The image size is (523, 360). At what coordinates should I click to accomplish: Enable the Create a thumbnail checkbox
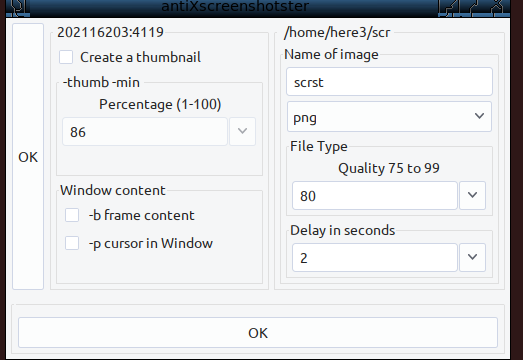click(x=66, y=57)
